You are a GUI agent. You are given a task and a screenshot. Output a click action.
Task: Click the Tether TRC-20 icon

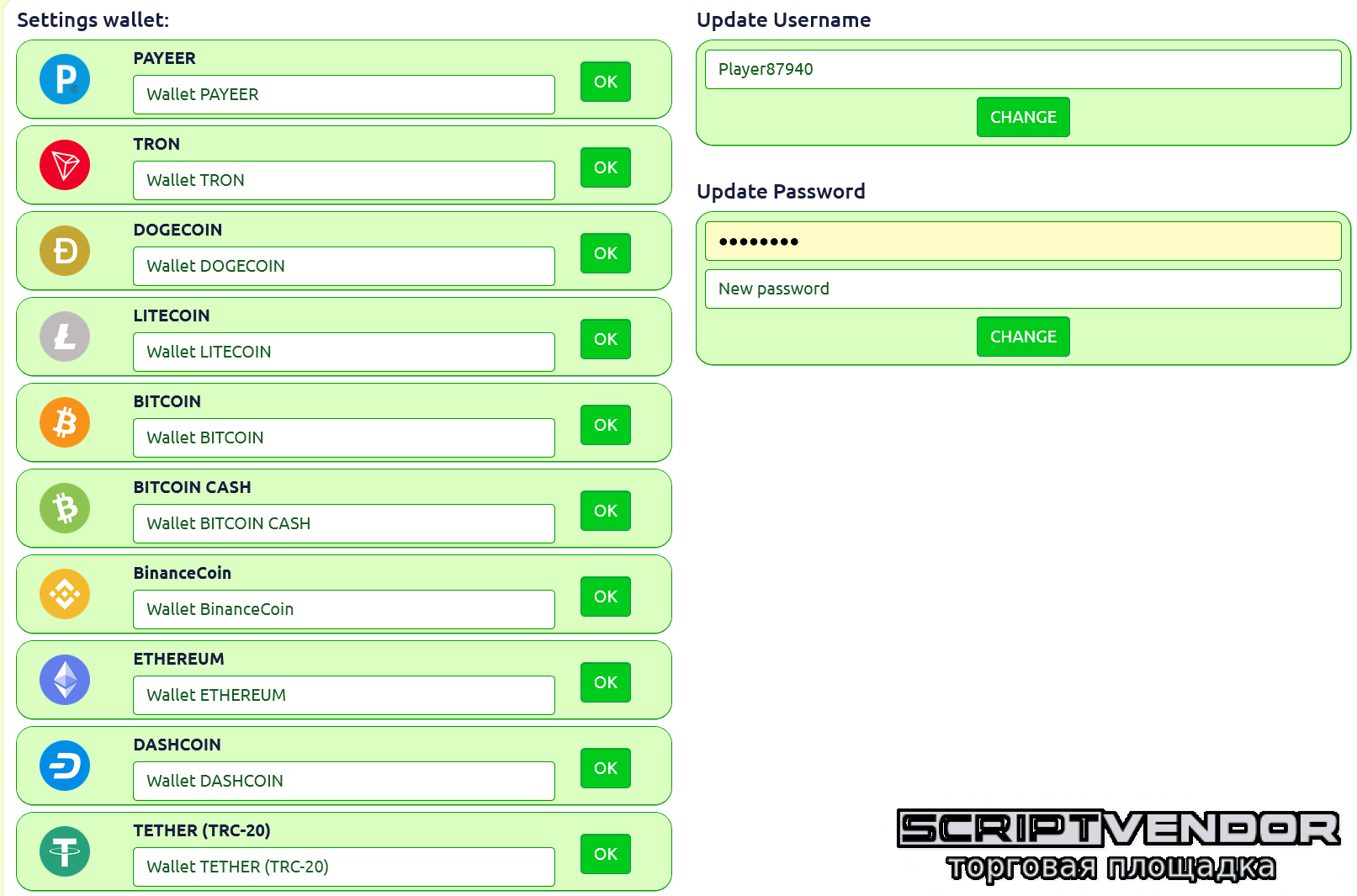[65, 851]
